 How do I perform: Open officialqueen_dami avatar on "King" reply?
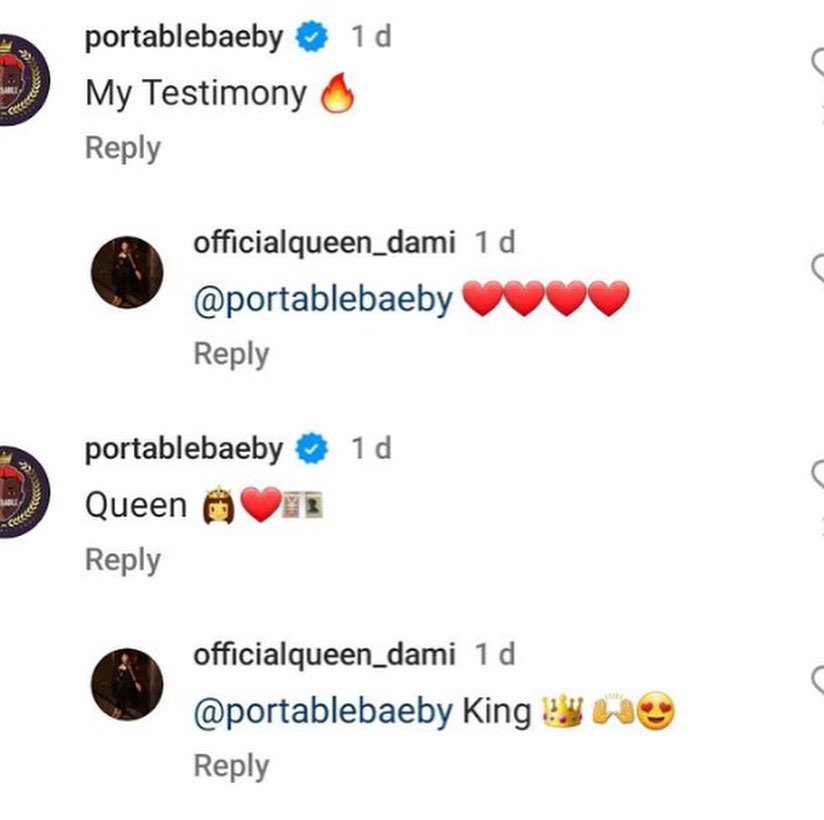click(x=127, y=684)
